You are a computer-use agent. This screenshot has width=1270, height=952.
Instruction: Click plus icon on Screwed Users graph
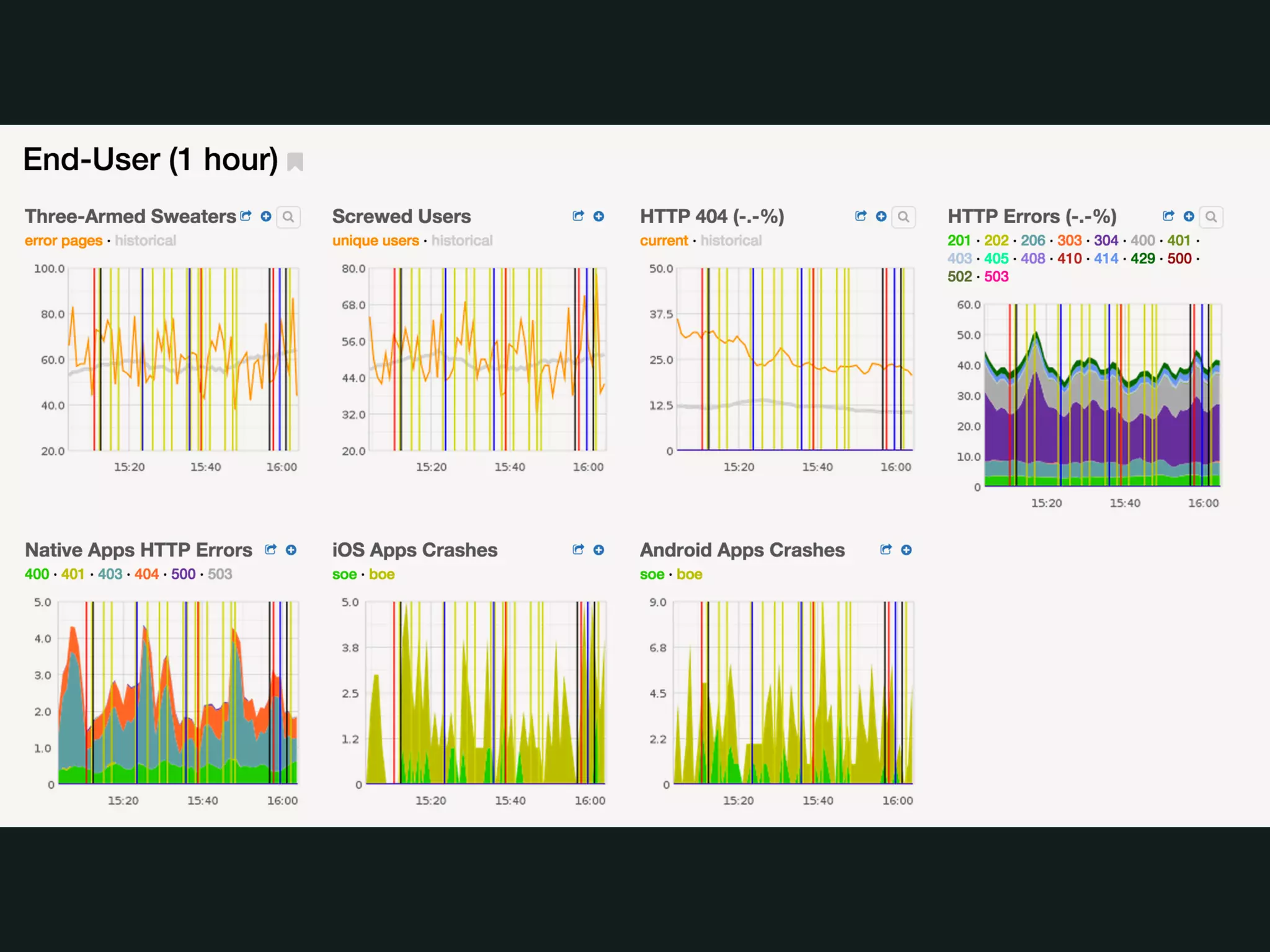[598, 216]
